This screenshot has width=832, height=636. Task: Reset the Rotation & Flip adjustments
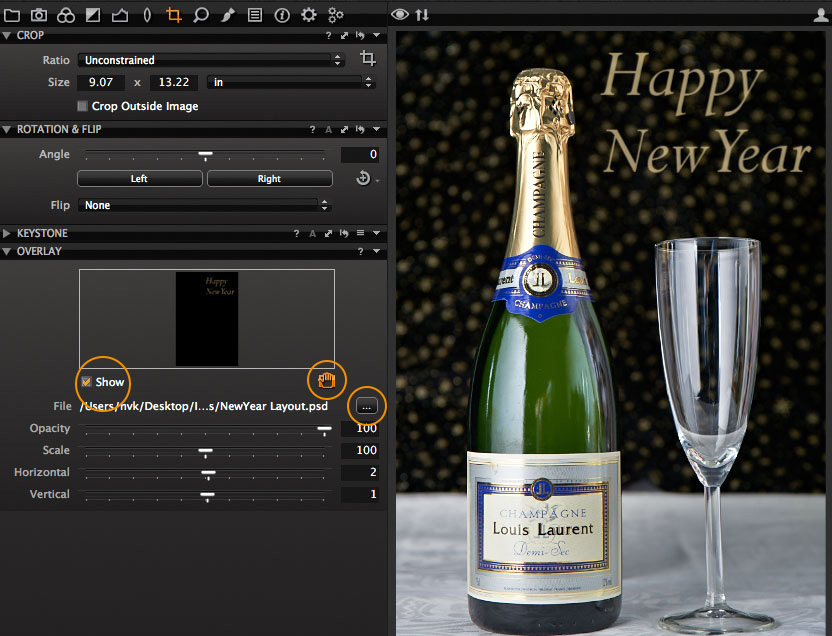(360, 129)
